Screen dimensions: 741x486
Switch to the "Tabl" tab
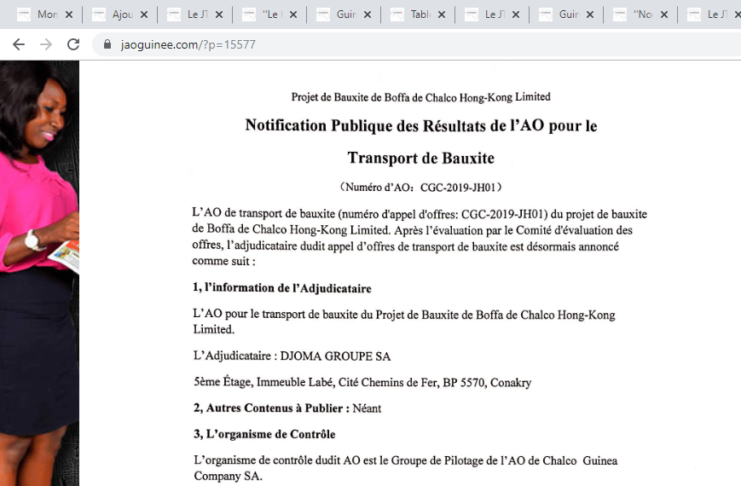[x=420, y=15]
